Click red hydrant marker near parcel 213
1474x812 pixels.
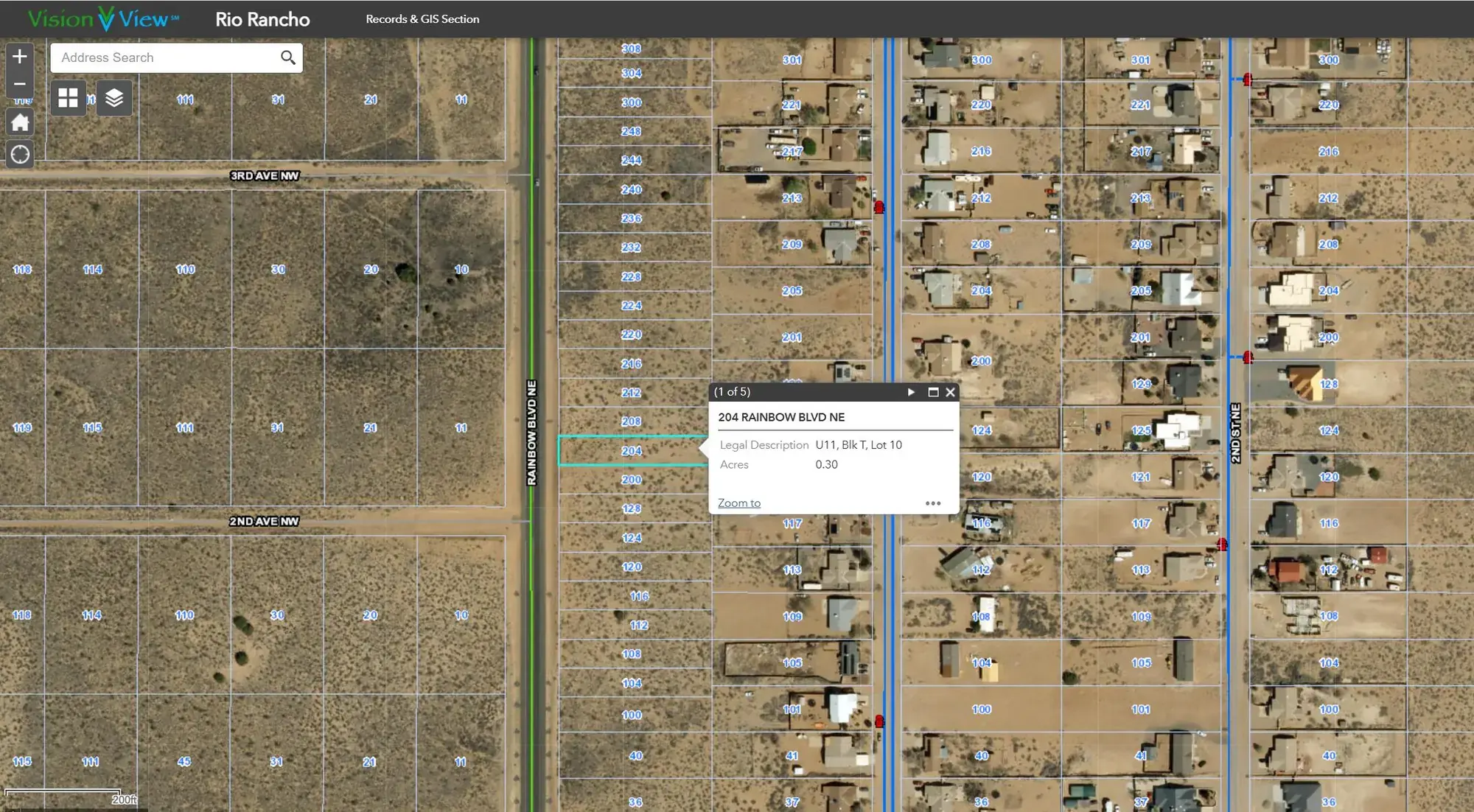(879, 208)
